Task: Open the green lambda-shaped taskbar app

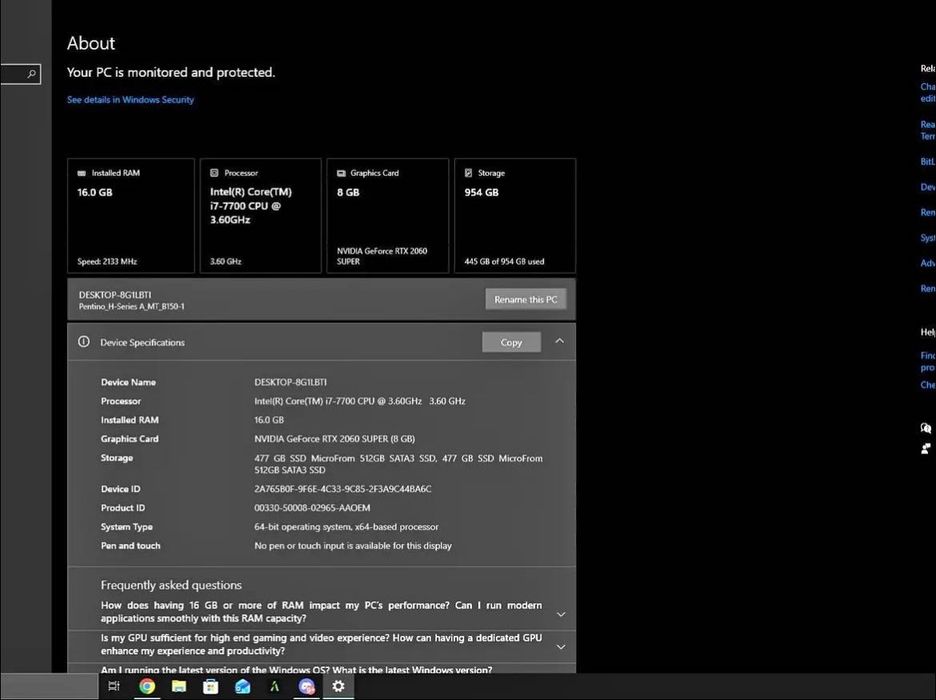Action: (275, 686)
